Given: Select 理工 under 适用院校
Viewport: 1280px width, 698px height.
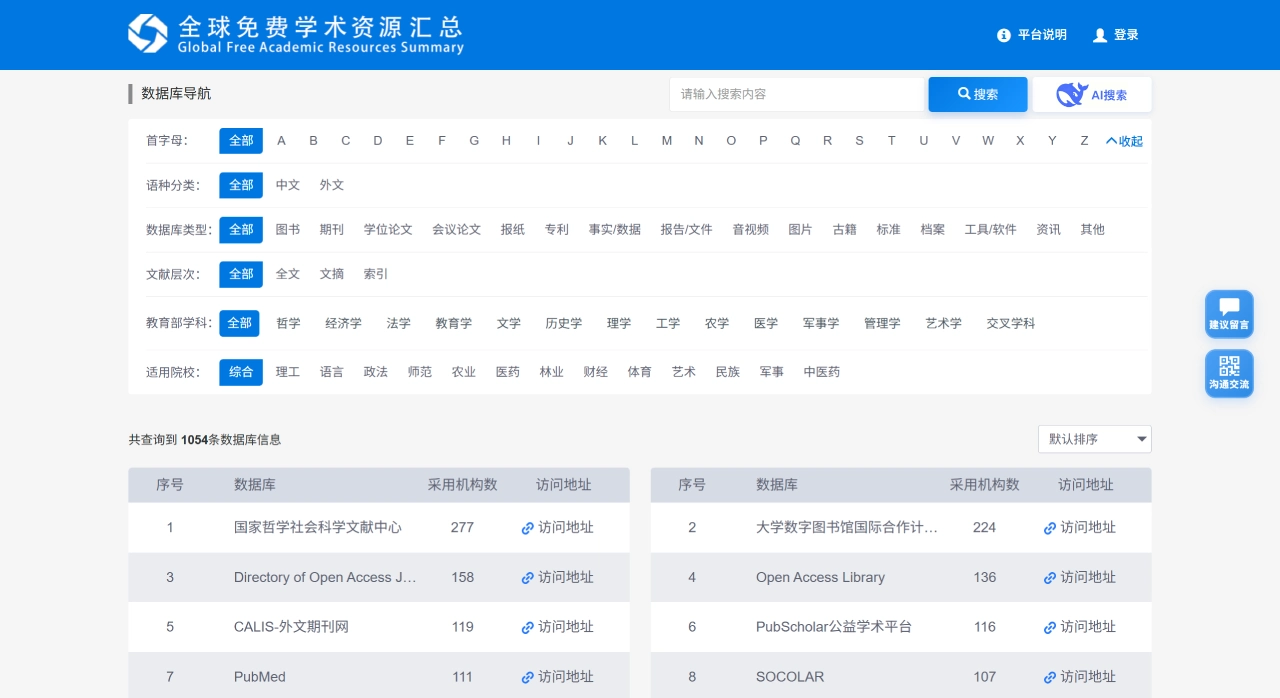Looking at the screenshot, I should click(288, 372).
